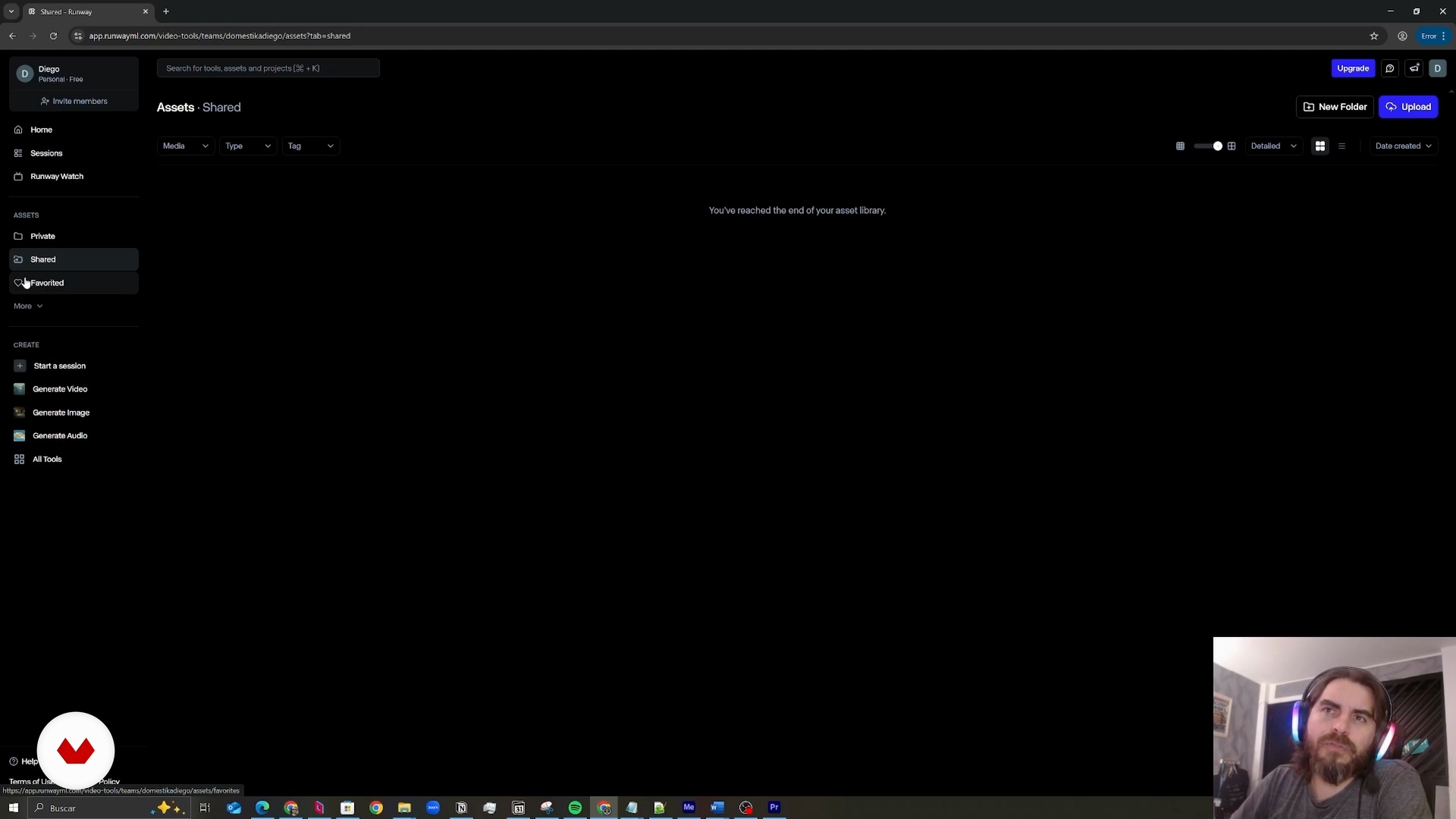Open Generate Video tool
Image resolution: width=1456 pixels, height=819 pixels.
tap(60, 389)
